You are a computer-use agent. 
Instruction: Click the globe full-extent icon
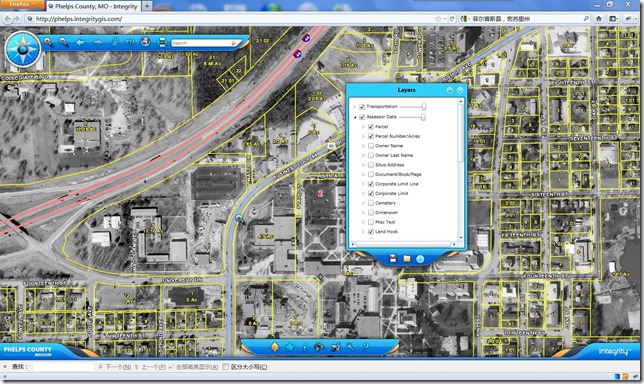[145, 42]
